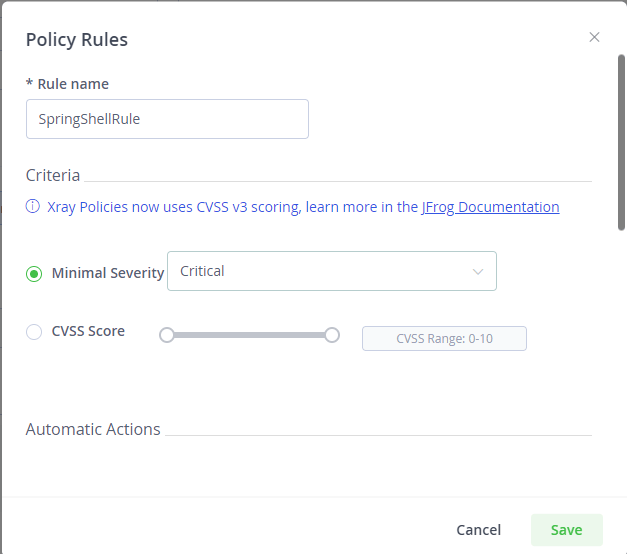
Task: Click the right CVSS slider handle
Action: click(332, 335)
